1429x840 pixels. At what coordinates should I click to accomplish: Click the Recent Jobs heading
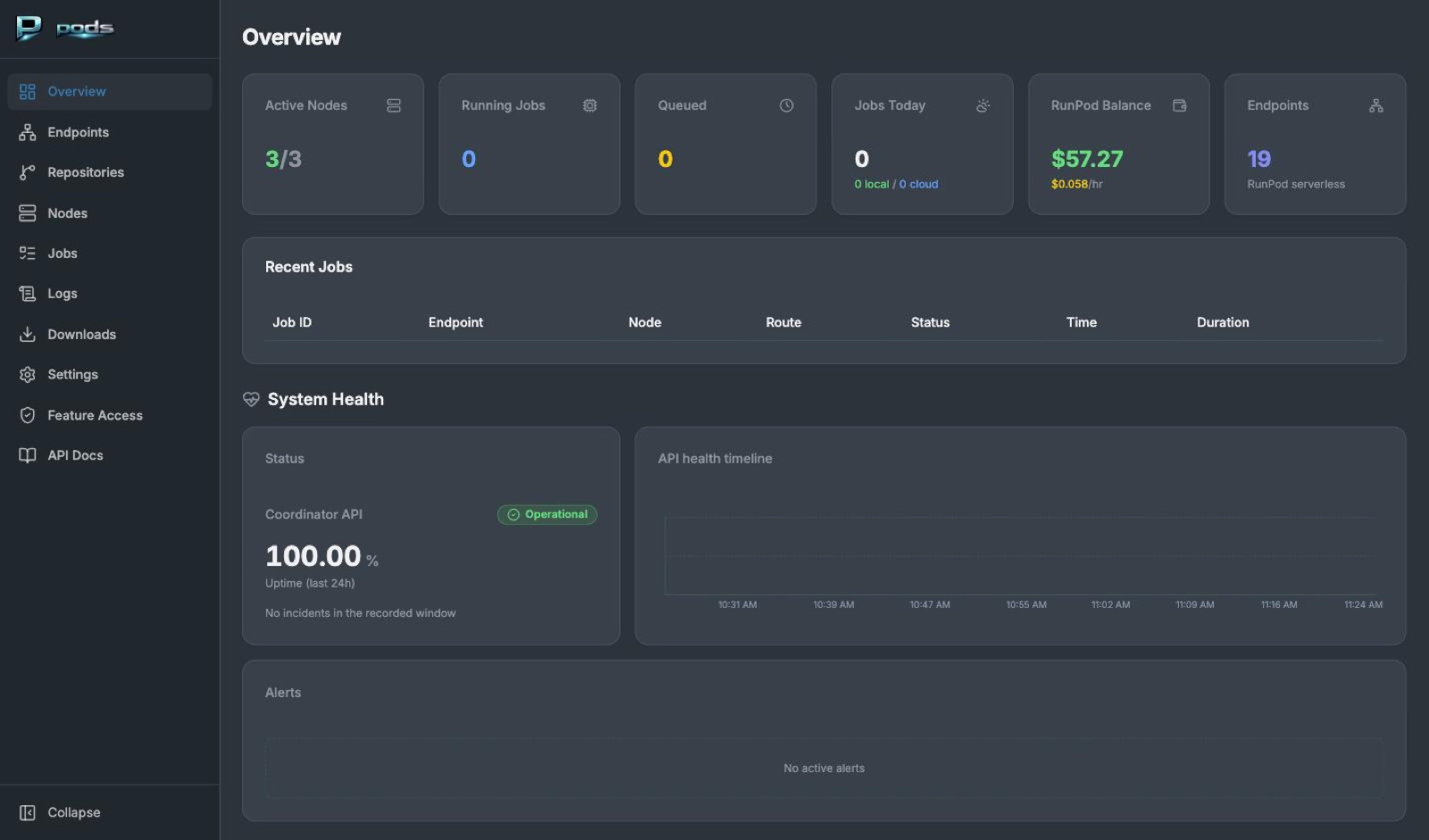(x=309, y=267)
